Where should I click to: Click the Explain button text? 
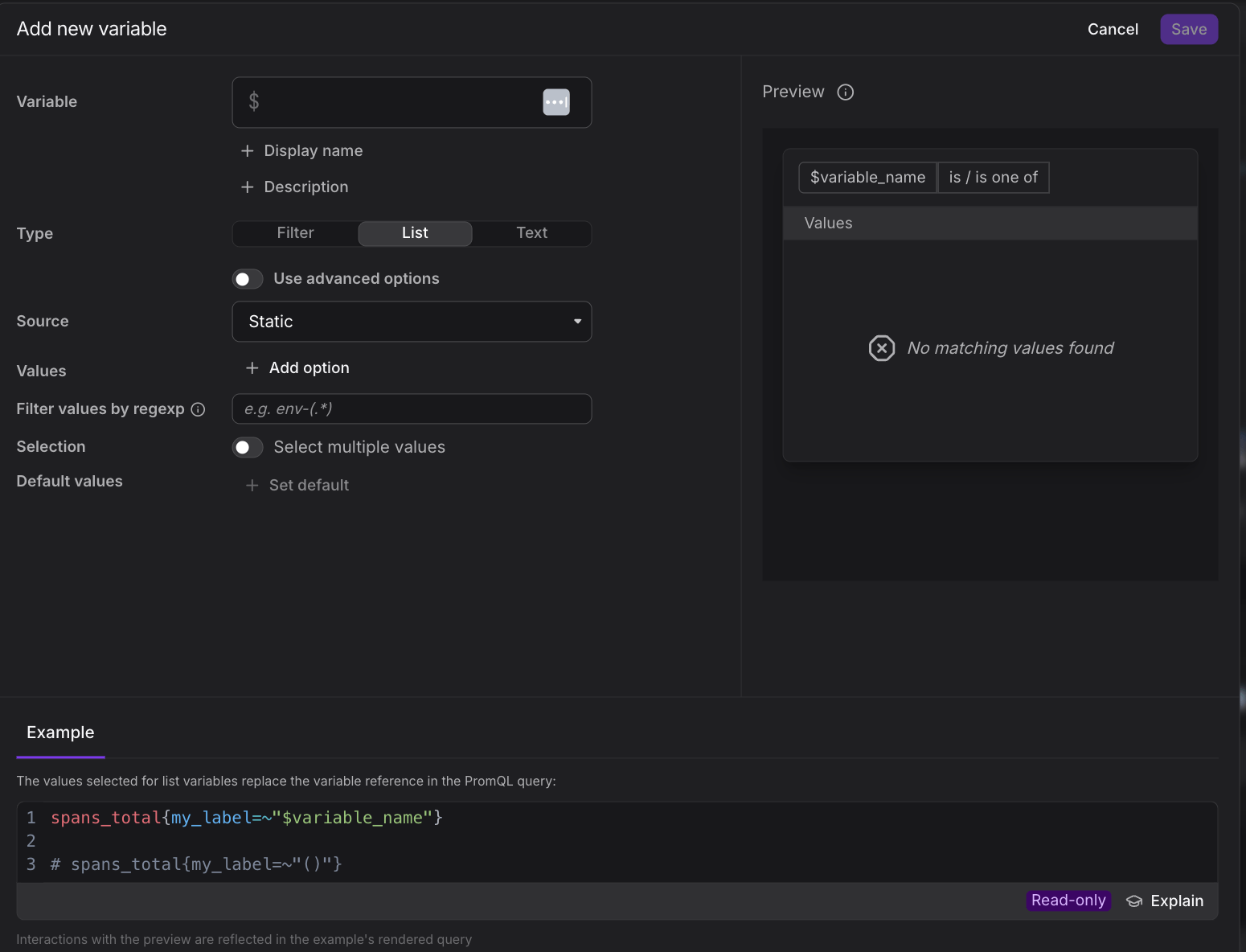[x=1177, y=901]
